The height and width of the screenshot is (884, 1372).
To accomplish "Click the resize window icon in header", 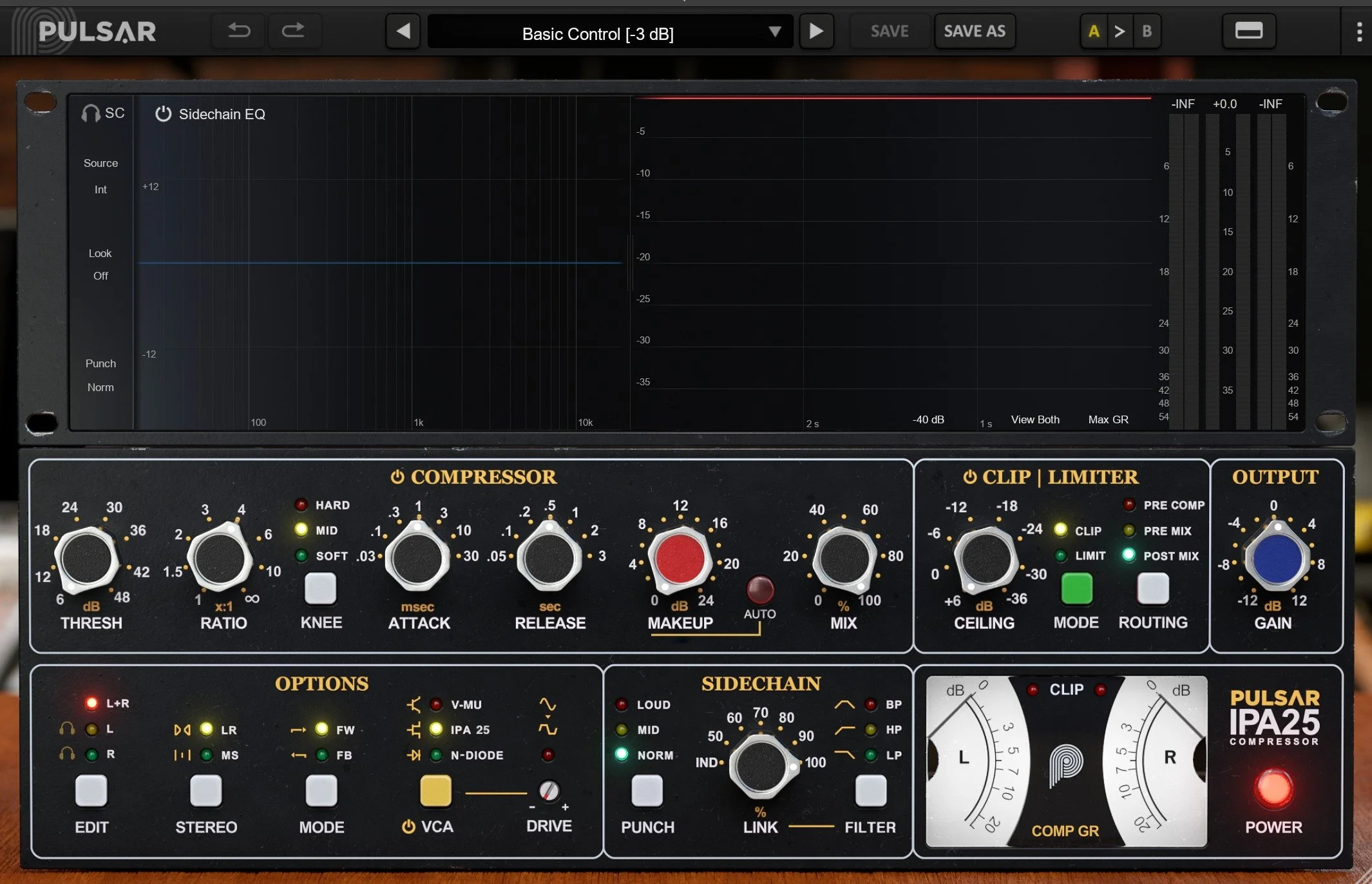I will point(1248,31).
